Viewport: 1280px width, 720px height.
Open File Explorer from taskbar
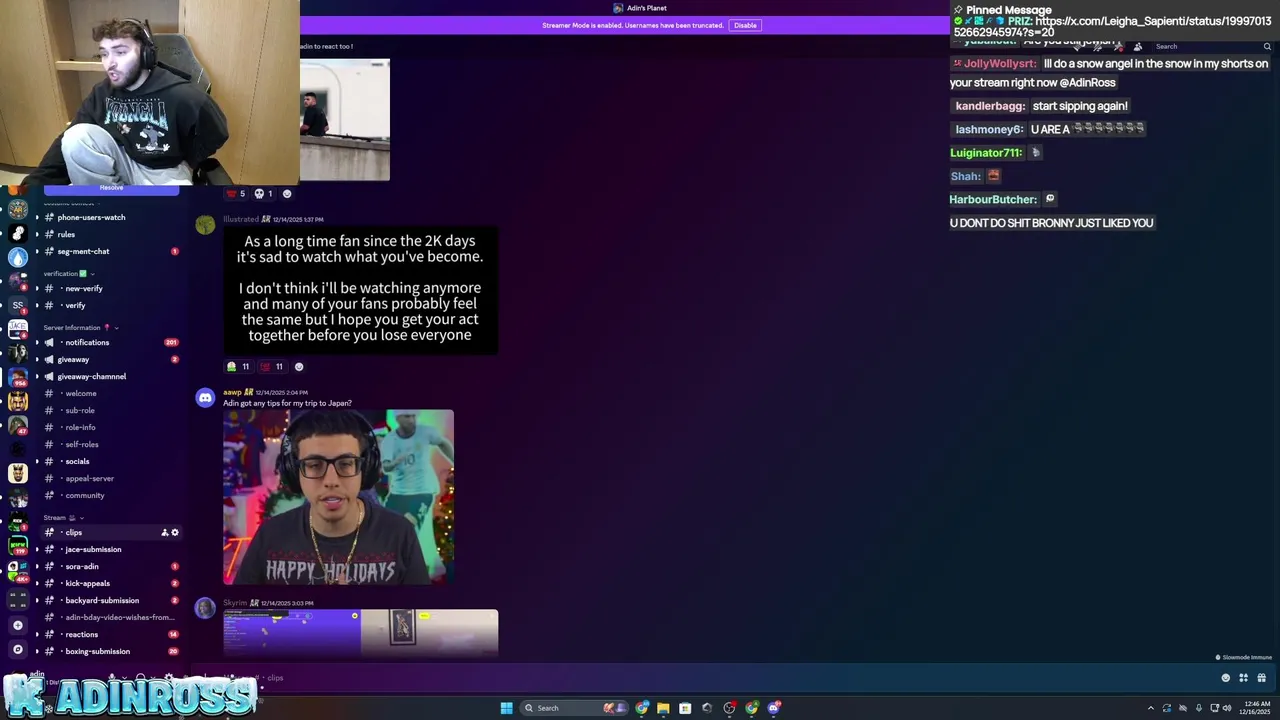(663, 708)
